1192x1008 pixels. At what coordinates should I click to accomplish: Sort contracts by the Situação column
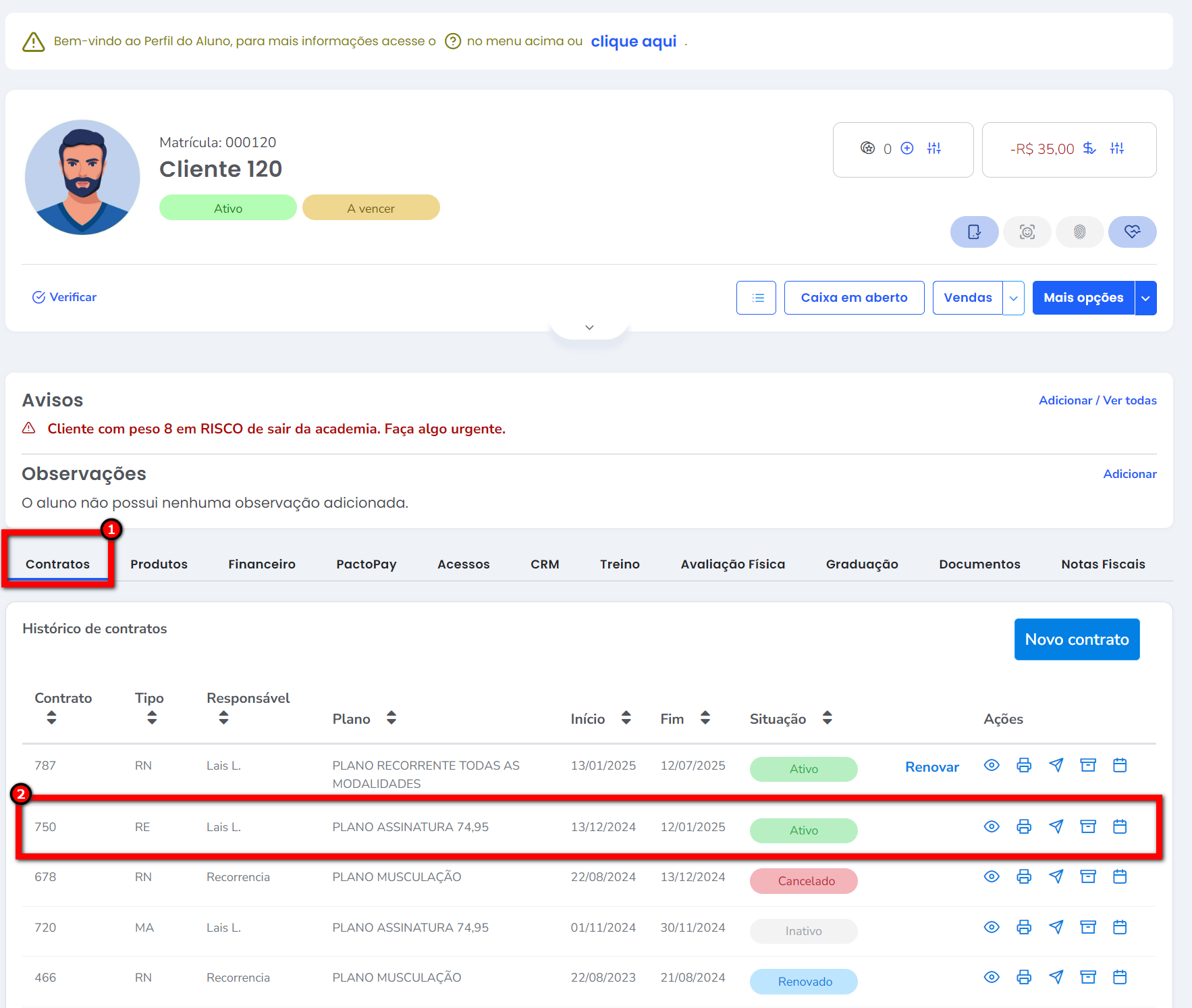[x=827, y=718]
